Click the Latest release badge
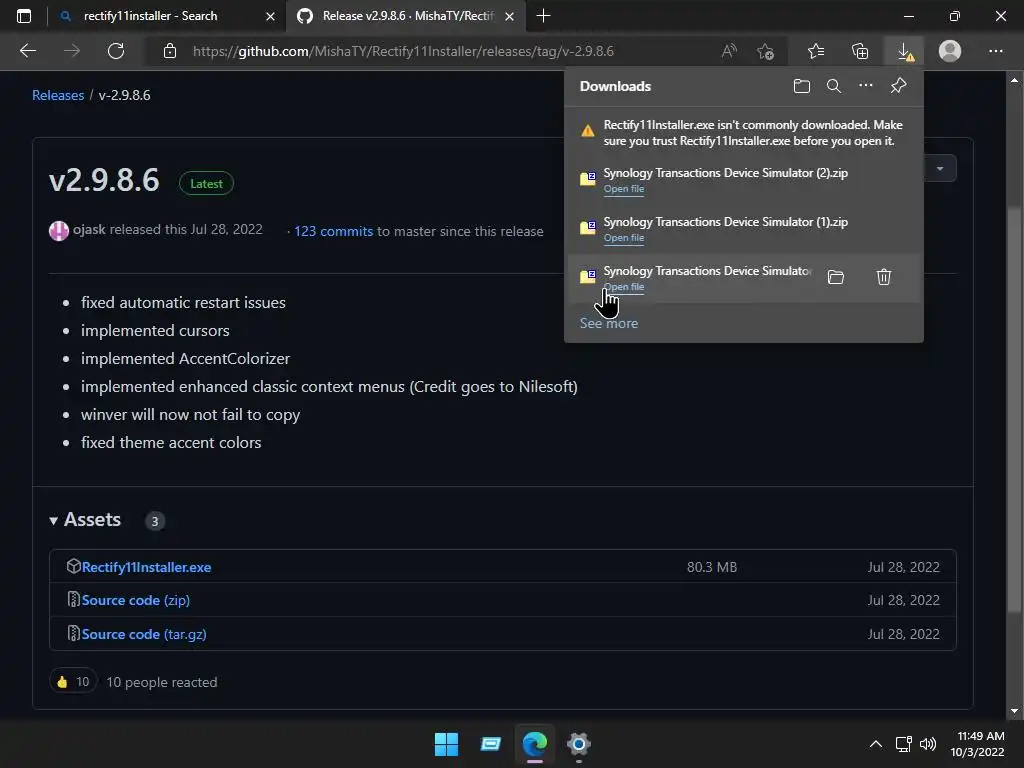Screen dimensions: 1024x768 coord(206,184)
